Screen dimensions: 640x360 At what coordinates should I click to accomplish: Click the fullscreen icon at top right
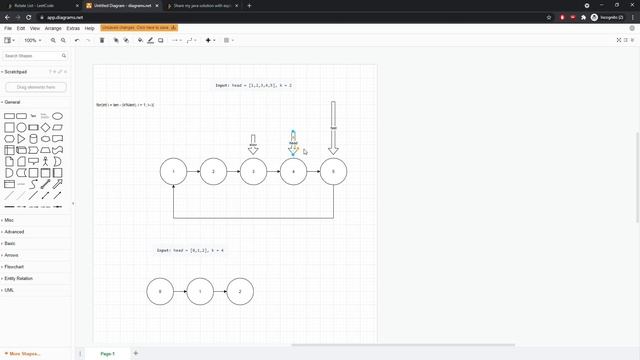619,40
